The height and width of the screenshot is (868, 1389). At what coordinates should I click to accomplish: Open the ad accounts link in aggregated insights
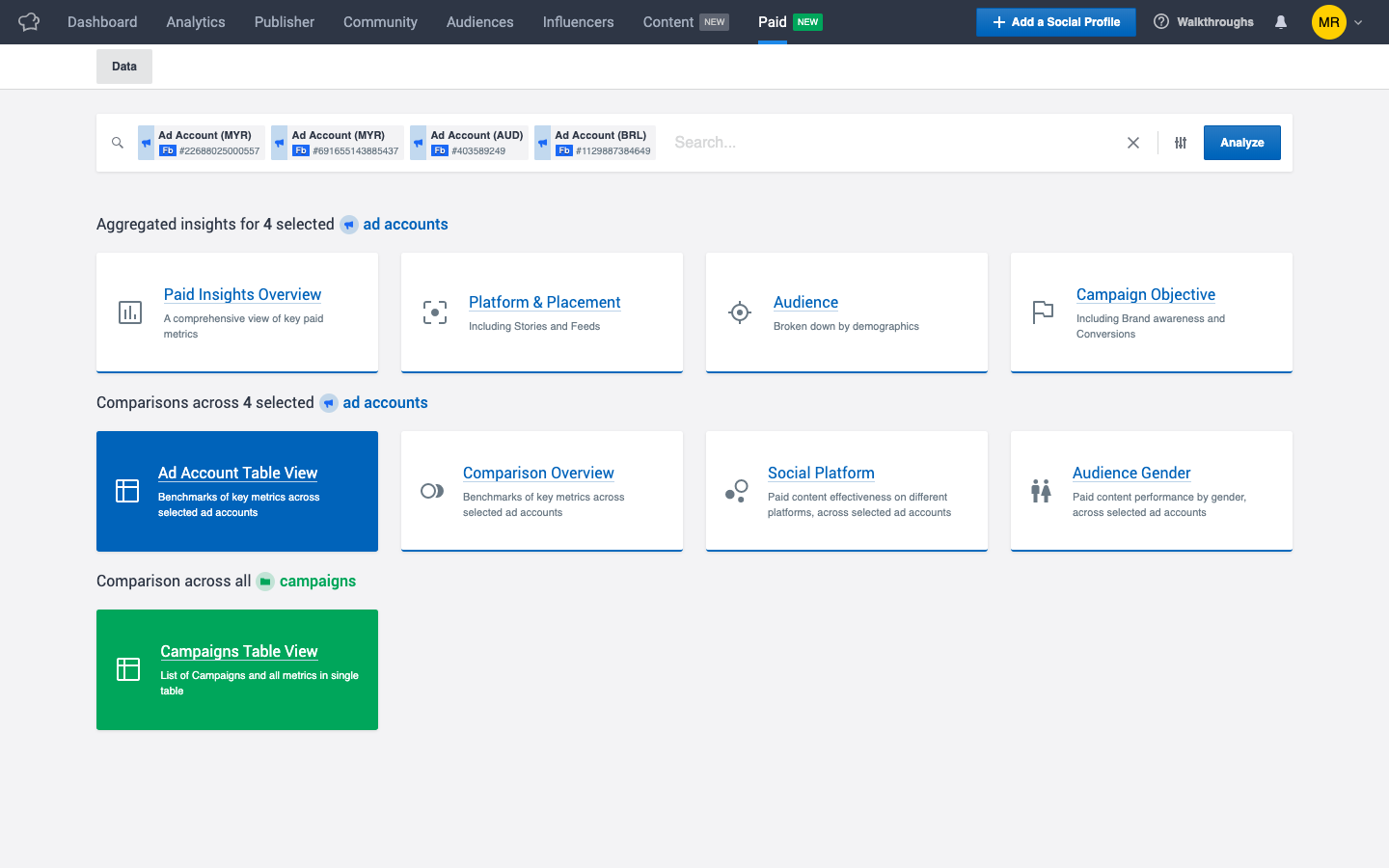[406, 224]
